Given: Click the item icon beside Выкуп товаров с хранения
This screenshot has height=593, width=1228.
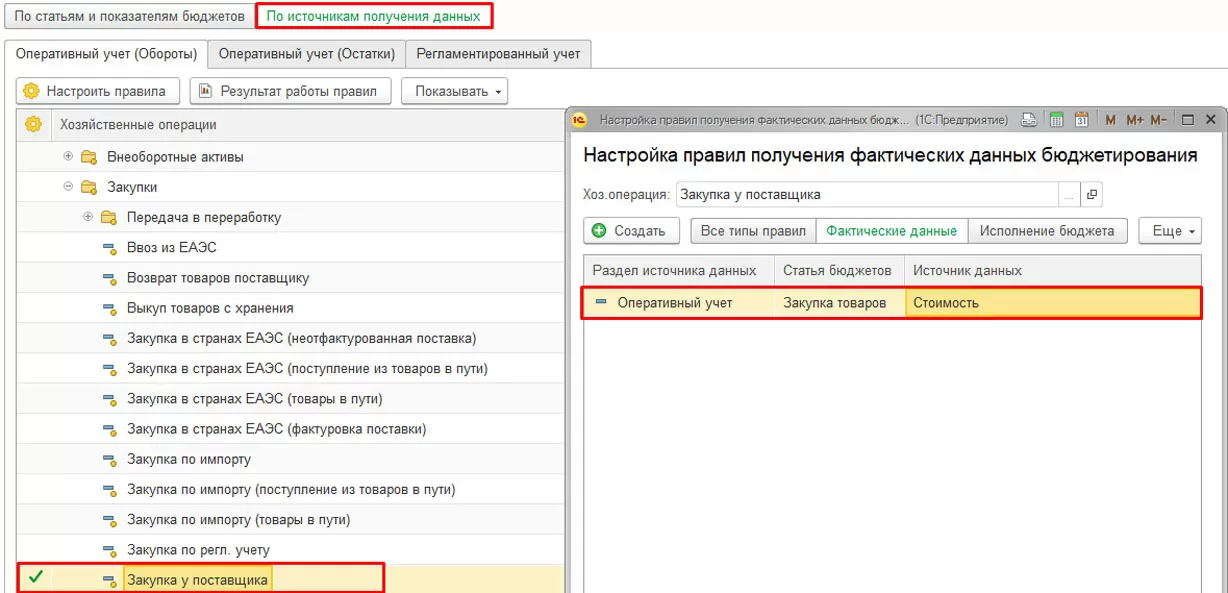Looking at the screenshot, I should [x=109, y=308].
